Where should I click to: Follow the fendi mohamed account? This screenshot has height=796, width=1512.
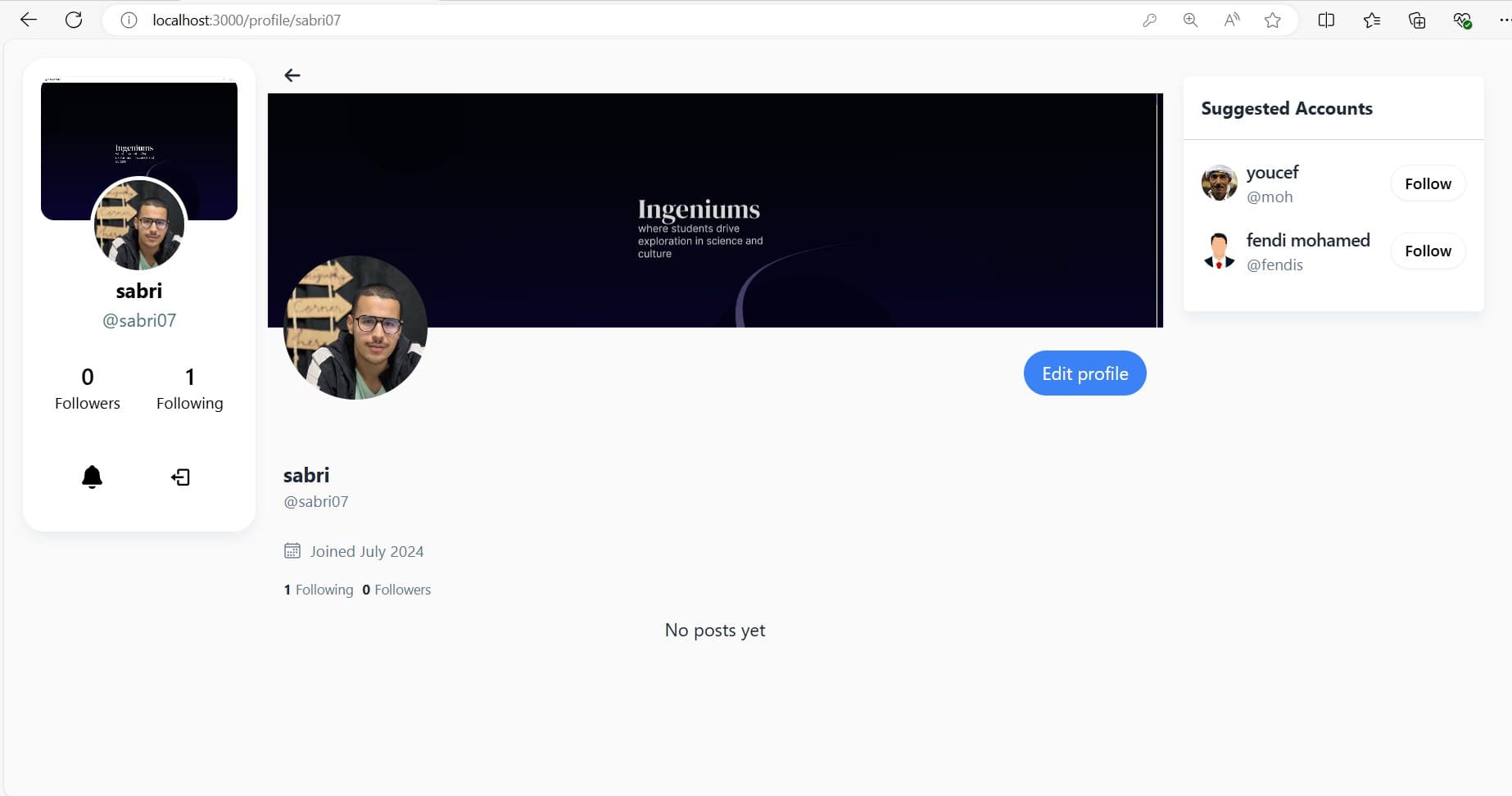(x=1428, y=251)
